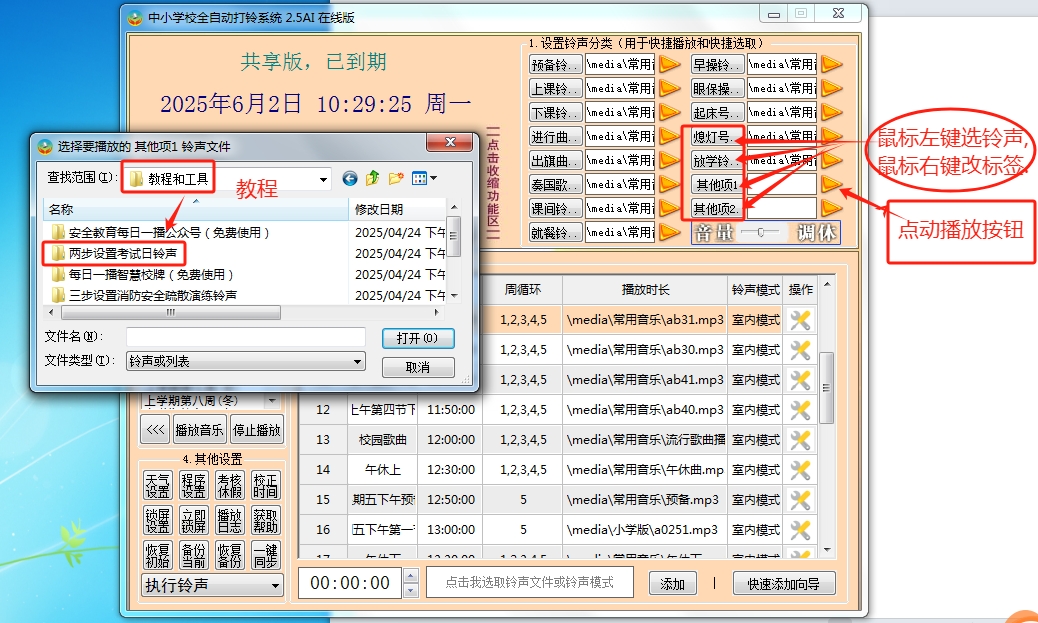Viewport: 1038px width, 623px height.
Task: Click 点击我选取铃声文件或铃声模式 field
Action: point(530,582)
